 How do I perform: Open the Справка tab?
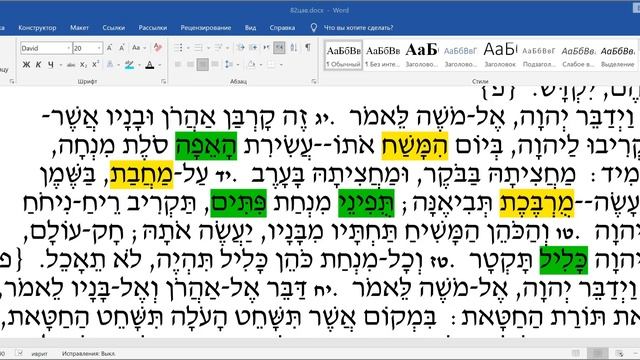point(282,28)
